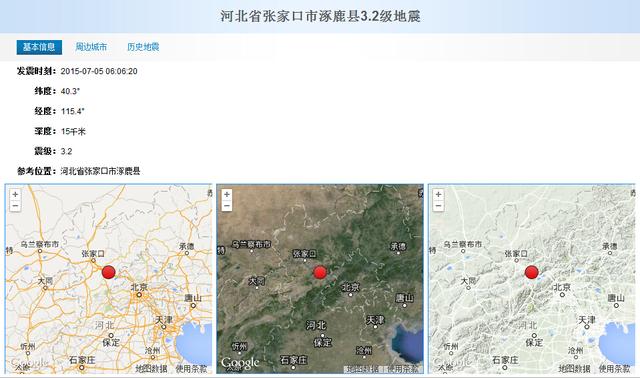640x378 pixels.
Task: Open 地图数据 link on terrain map
Action: [x=574, y=369]
